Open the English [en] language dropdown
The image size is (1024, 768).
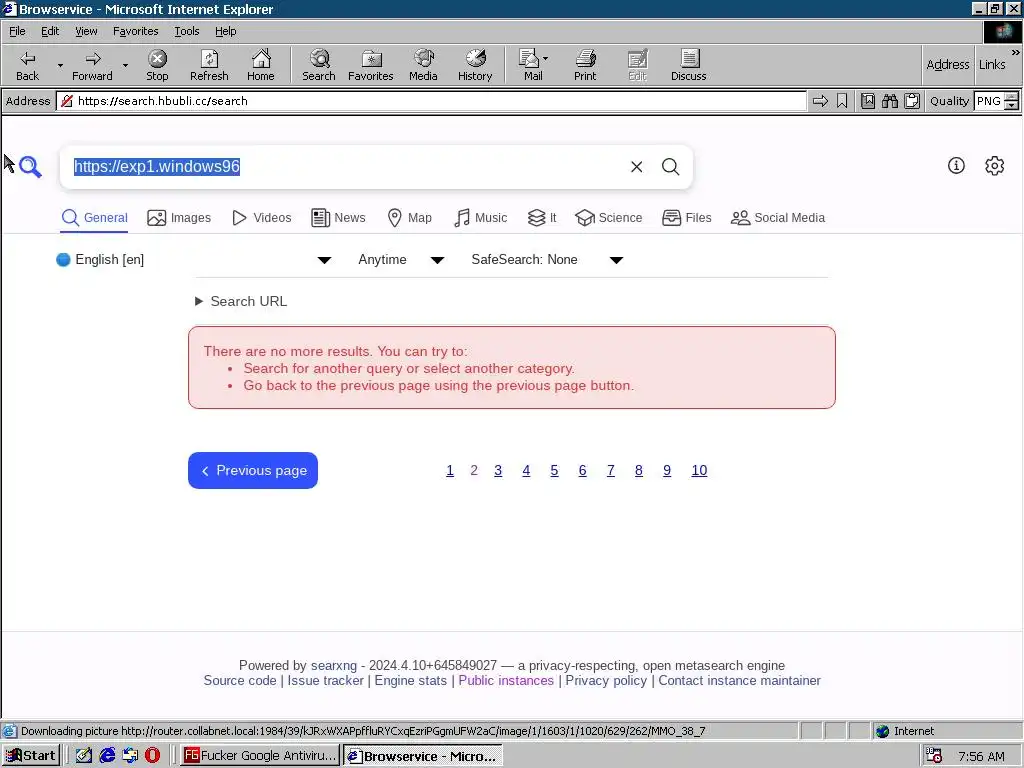[194, 260]
